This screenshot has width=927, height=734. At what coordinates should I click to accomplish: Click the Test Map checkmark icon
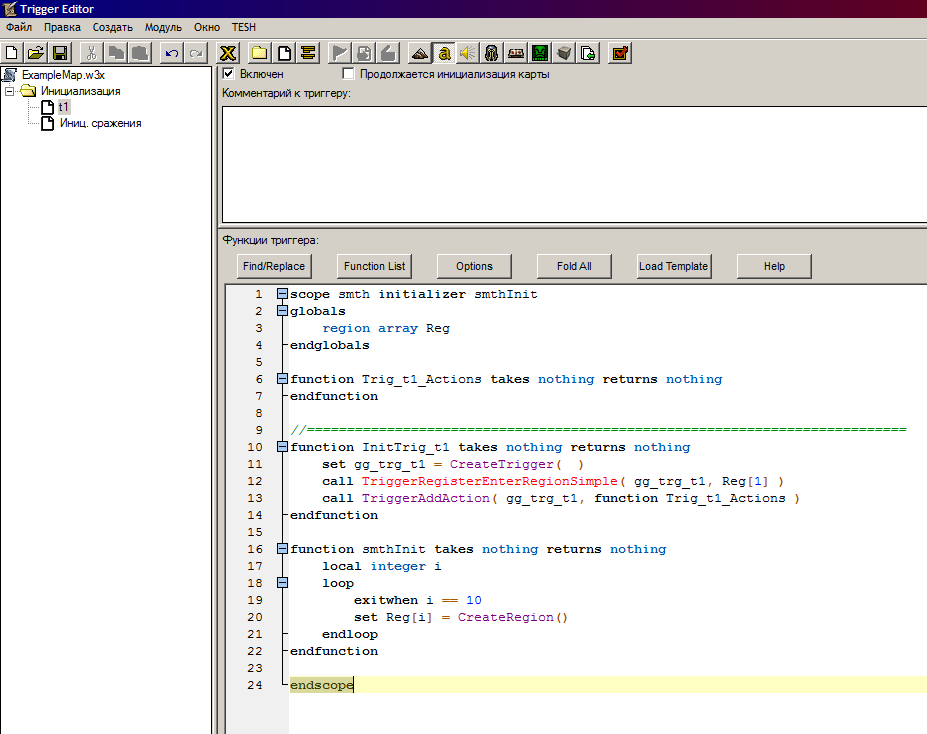620,53
